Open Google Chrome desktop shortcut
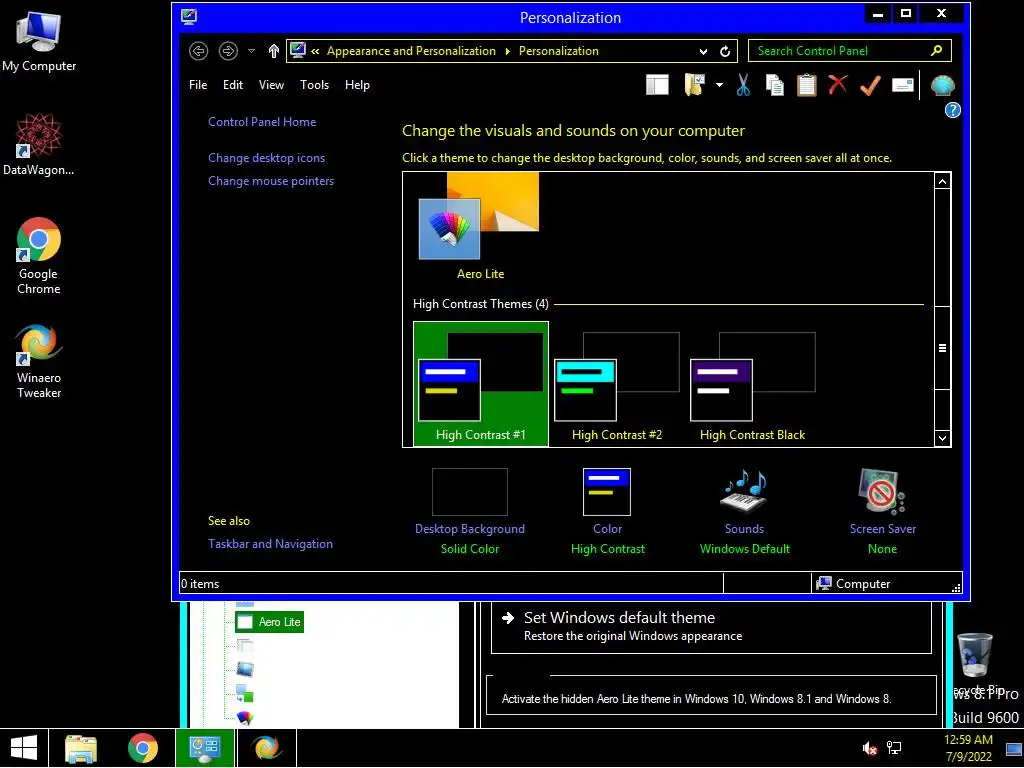Viewport: 1024px width, 768px height. pyautogui.click(x=39, y=257)
